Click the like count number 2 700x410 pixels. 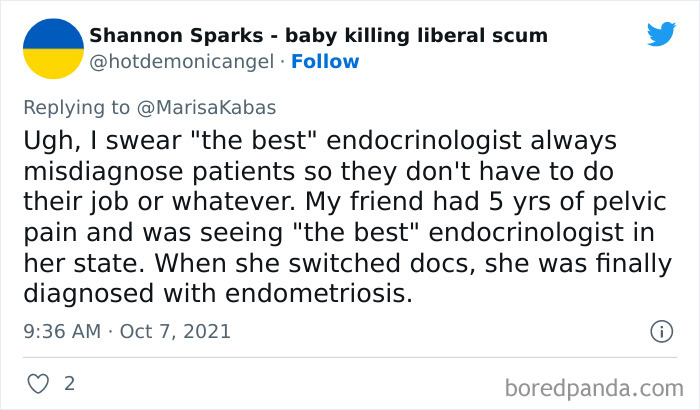point(69,383)
